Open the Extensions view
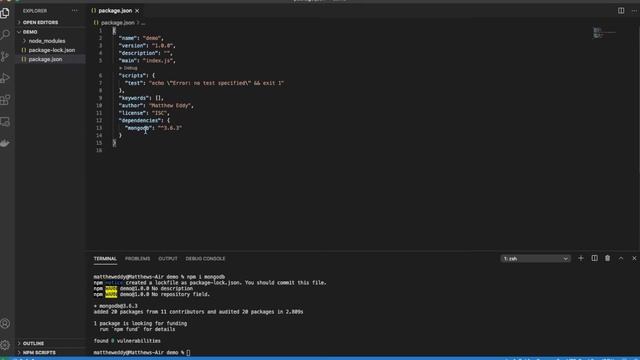This screenshot has width=640, height=360. click(5, 100)
